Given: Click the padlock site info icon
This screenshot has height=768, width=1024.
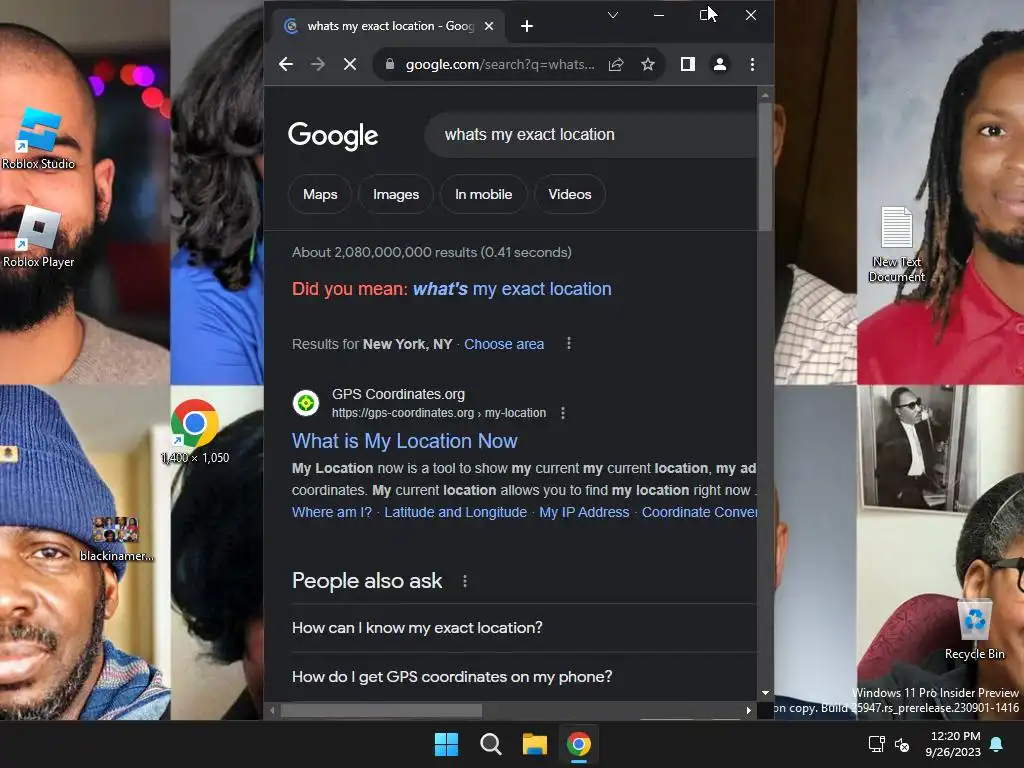Looking at the screenshot, I should [x=390, y=64].
